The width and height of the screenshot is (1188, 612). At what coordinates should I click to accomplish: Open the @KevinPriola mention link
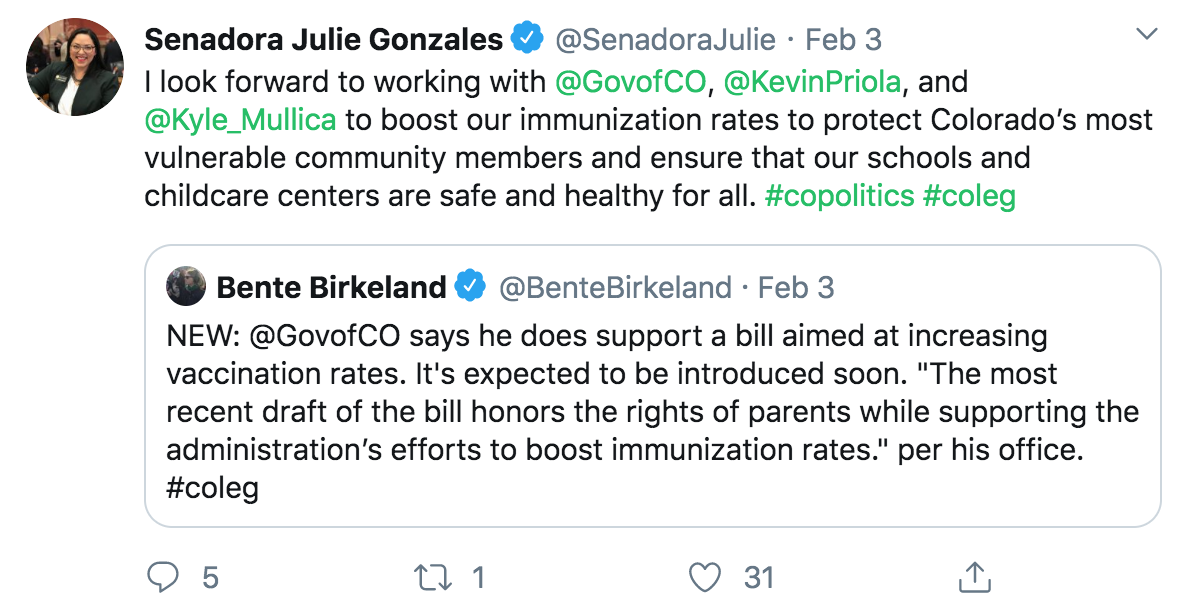(811, 80)
